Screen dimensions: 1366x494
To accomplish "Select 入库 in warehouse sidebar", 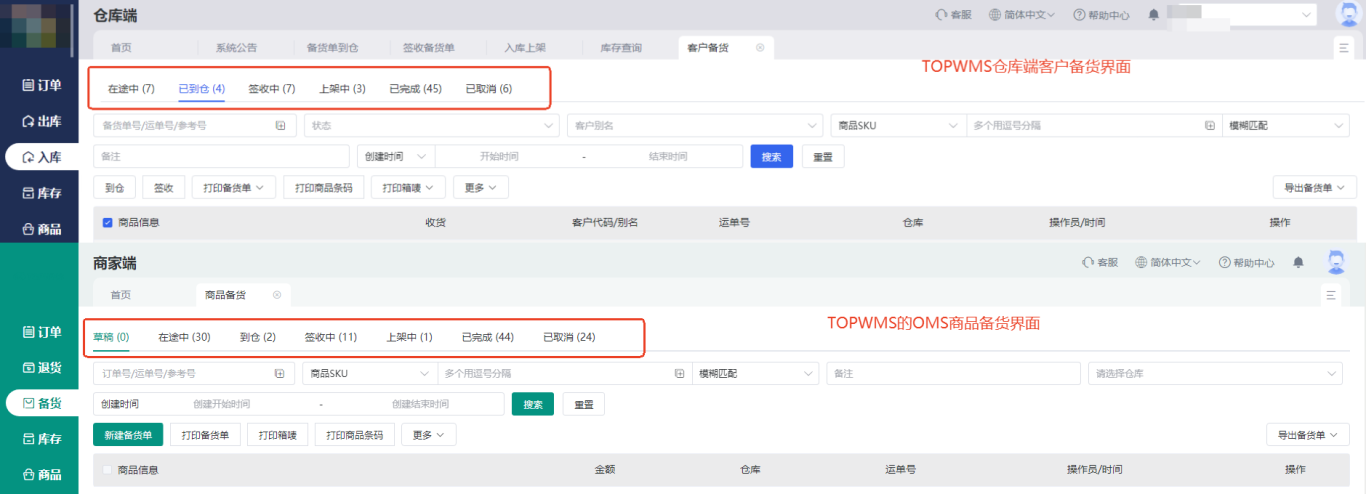I will (x=43, y=157).
